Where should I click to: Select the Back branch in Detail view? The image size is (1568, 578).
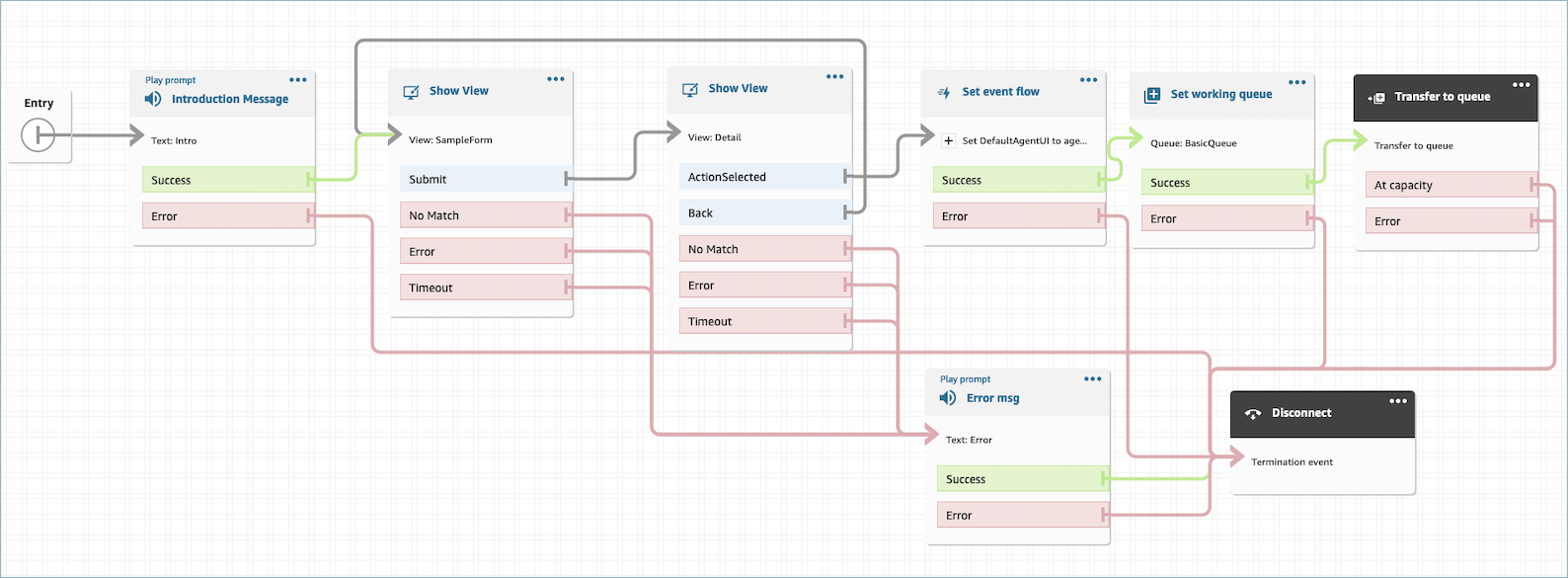[762, 212]
